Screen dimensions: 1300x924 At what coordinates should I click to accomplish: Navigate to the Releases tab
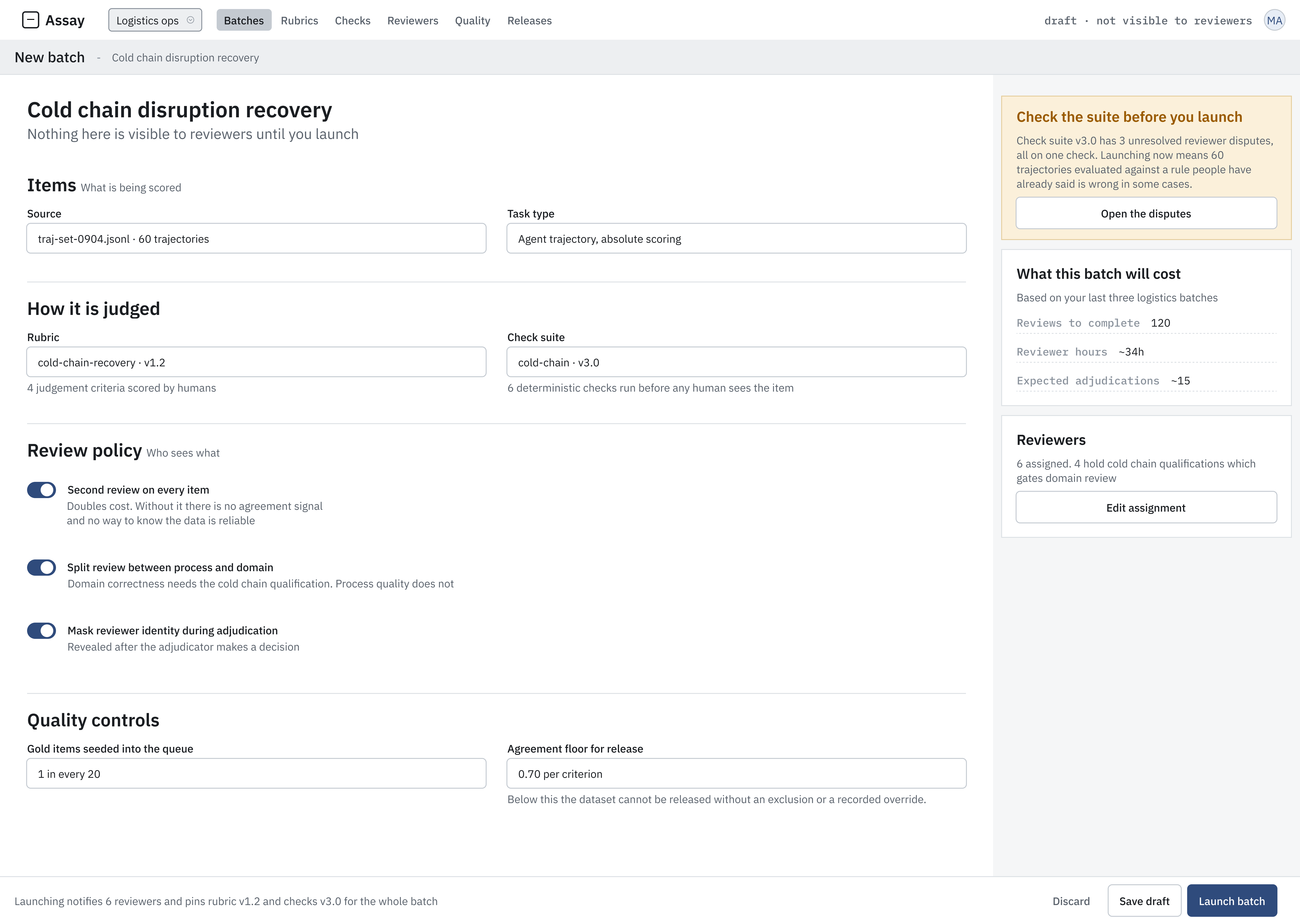tap(529, 21)
